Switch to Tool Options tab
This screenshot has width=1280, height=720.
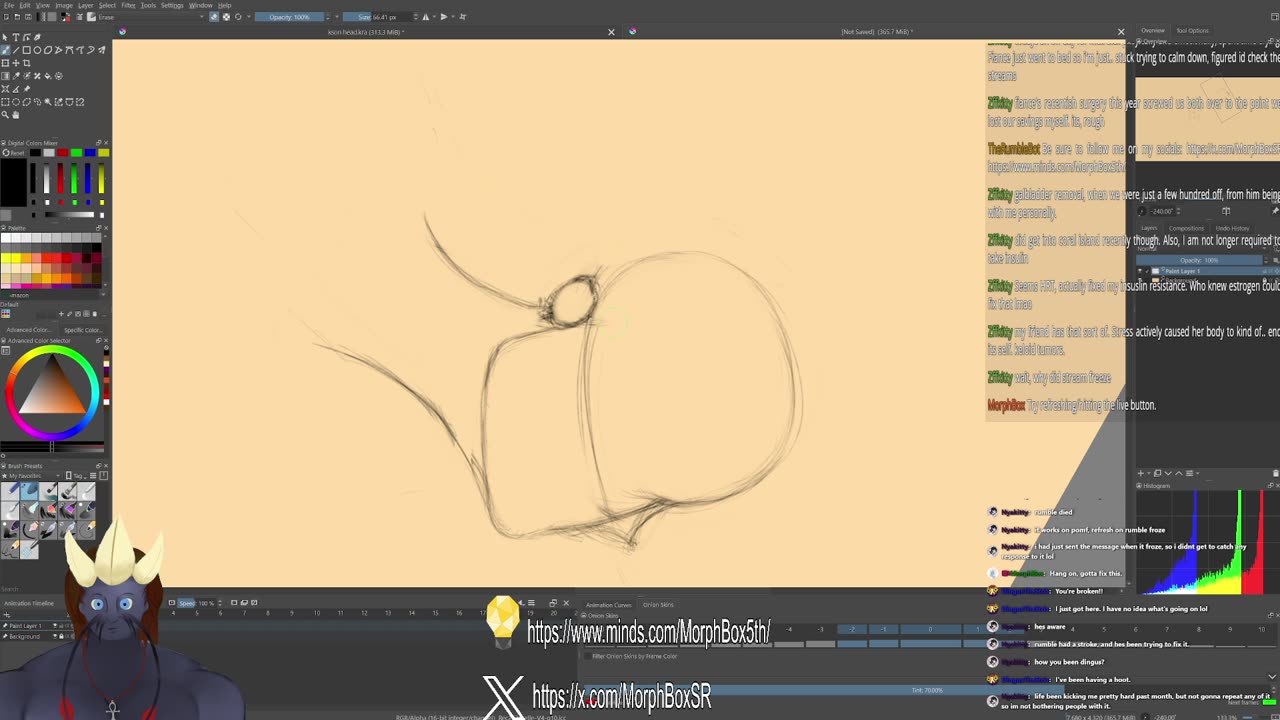[1192, 30]
